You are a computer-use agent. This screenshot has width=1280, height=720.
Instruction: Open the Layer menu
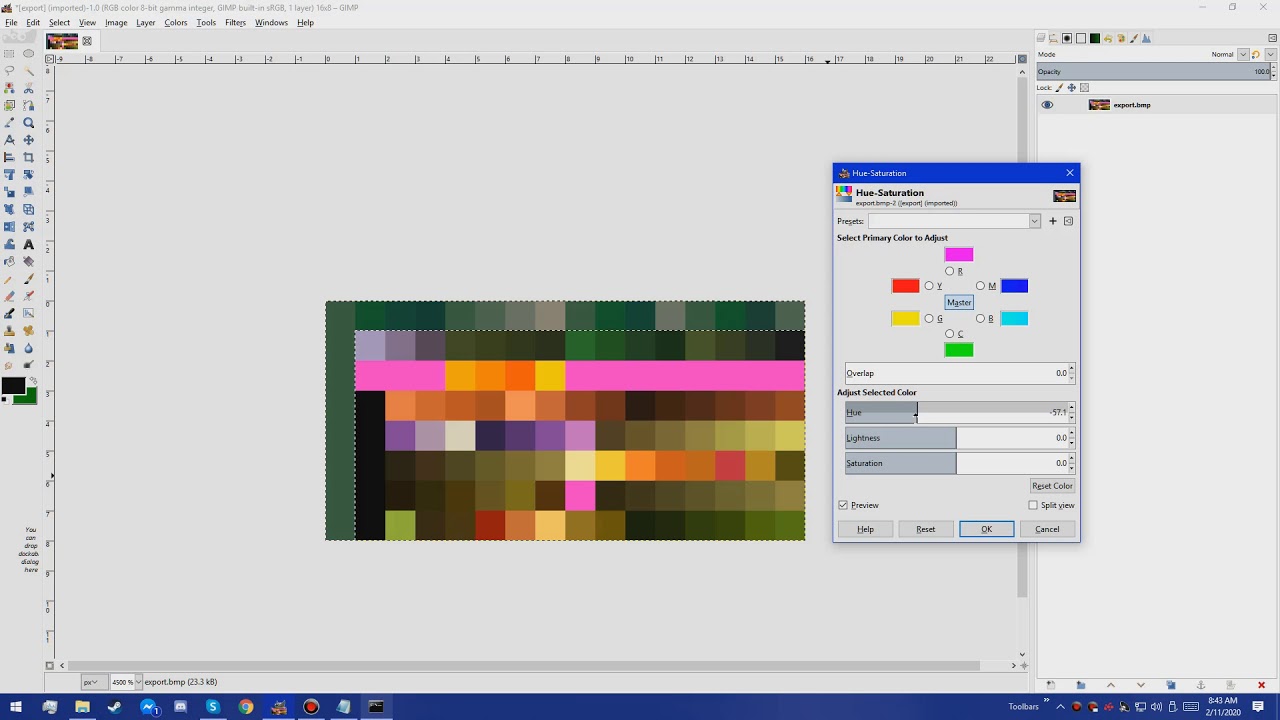(x=146, y=22)
